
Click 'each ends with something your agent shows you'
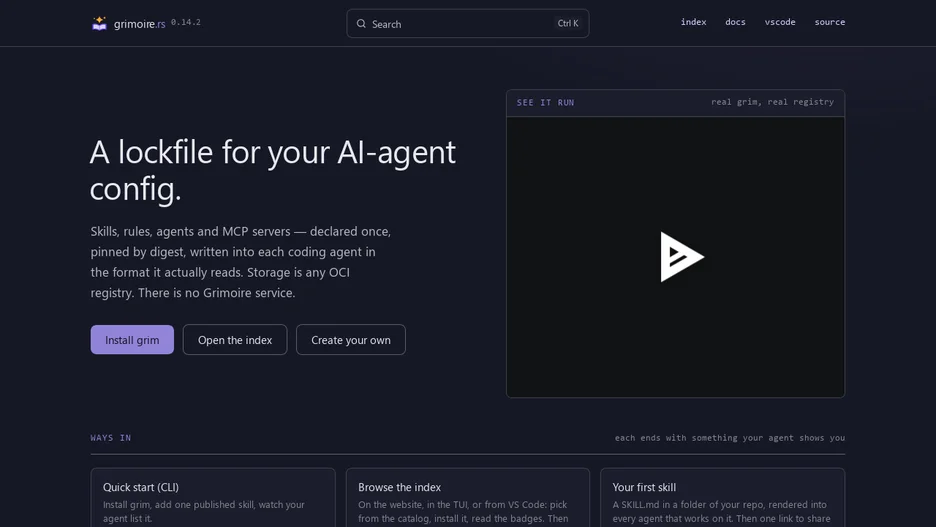729,437
